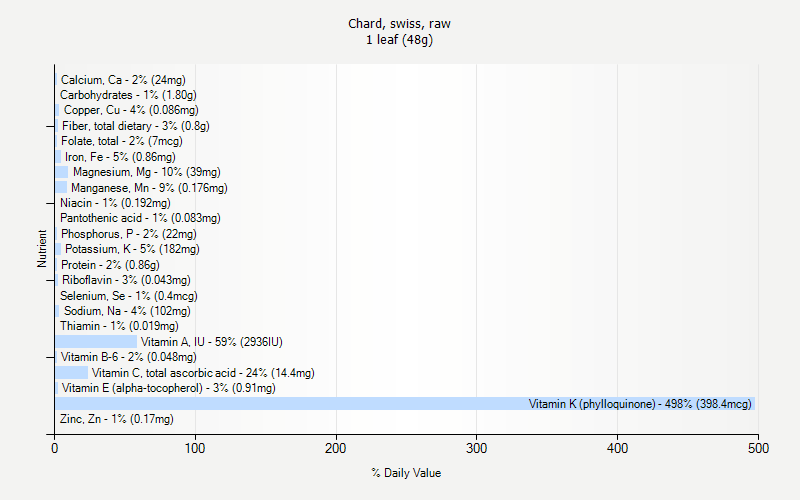Click the Vitamin A, IU bar
The width and height of the screenshot is (800, 500).
(96, 342)
